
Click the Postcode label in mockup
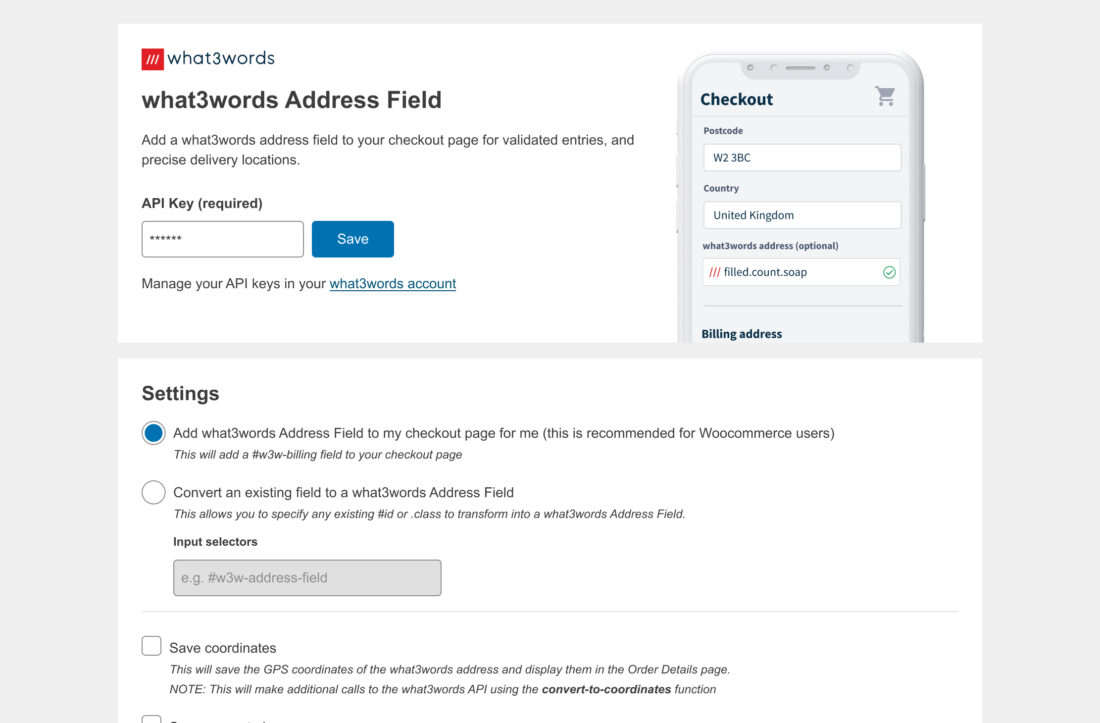[723, 130]
